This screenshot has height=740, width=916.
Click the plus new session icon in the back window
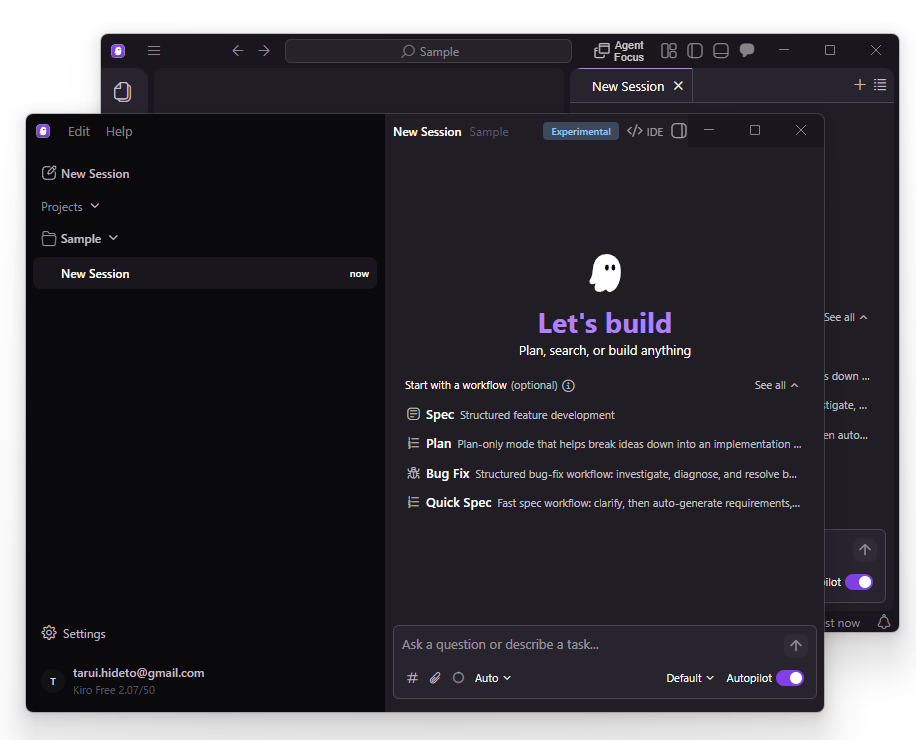(859, 85)
